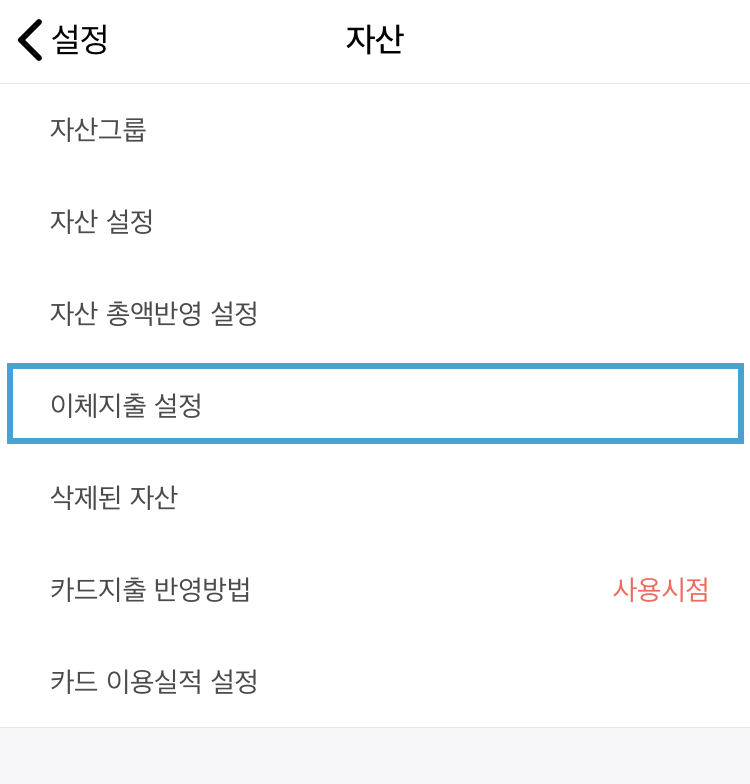Open 카드지출 반영방법 option
This screenshot has height=784, width=750.
[x=150, y=590]
